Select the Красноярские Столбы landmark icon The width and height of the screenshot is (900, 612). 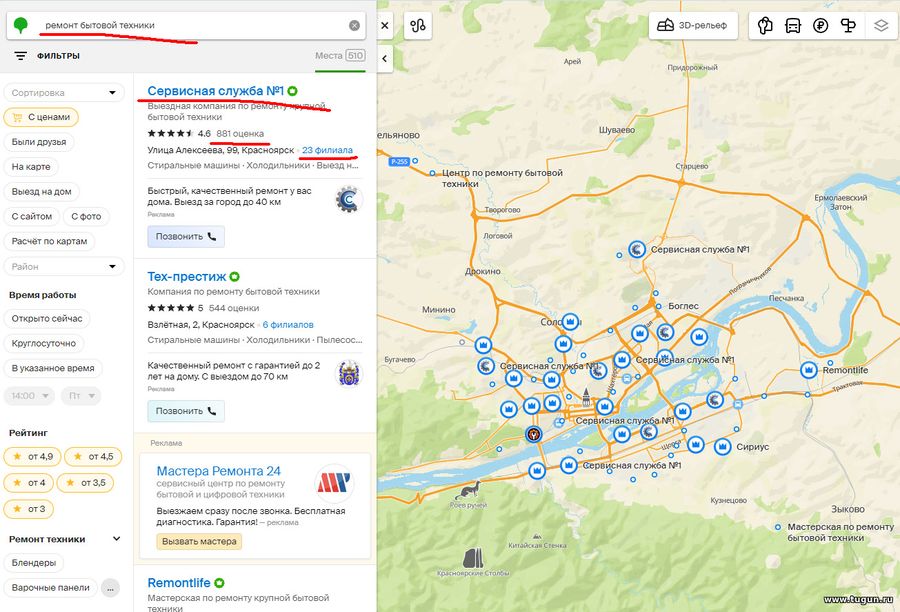coord(473,557)
